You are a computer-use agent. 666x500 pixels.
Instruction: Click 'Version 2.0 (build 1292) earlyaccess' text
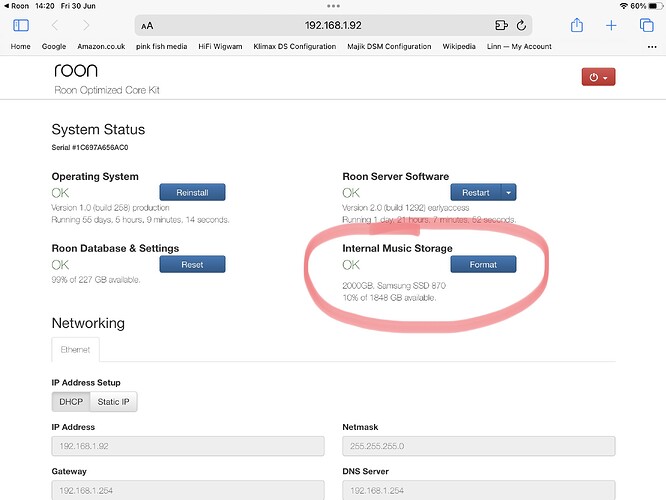click(x=406, y=208)
